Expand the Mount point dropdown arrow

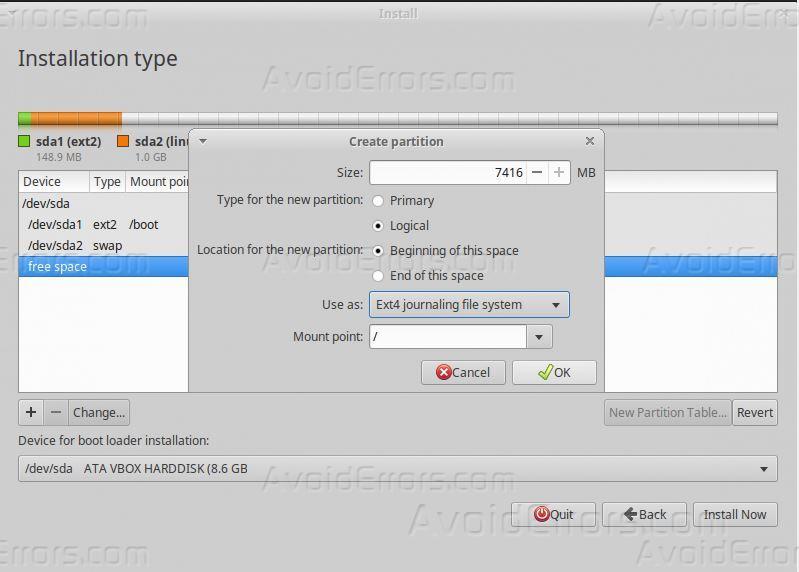tap(539, 337)
